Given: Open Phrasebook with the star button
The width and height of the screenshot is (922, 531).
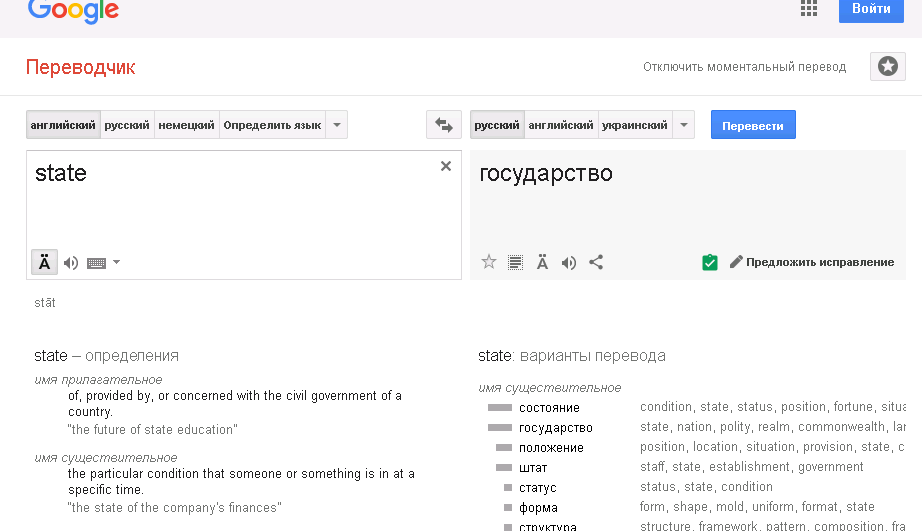Looking at the screenshot, I should tap(887, 66).
